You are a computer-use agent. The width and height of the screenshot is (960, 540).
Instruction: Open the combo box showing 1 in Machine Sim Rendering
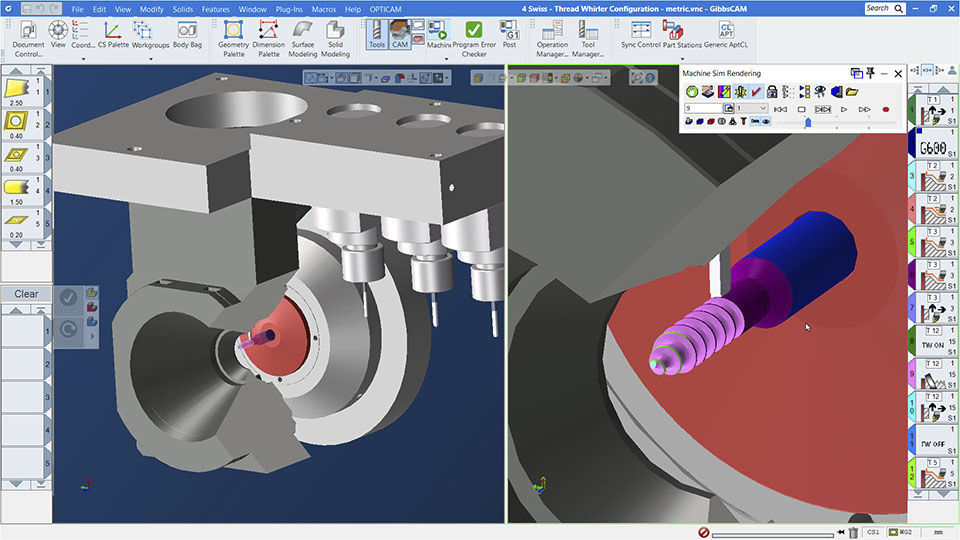[x=752, y=108]
